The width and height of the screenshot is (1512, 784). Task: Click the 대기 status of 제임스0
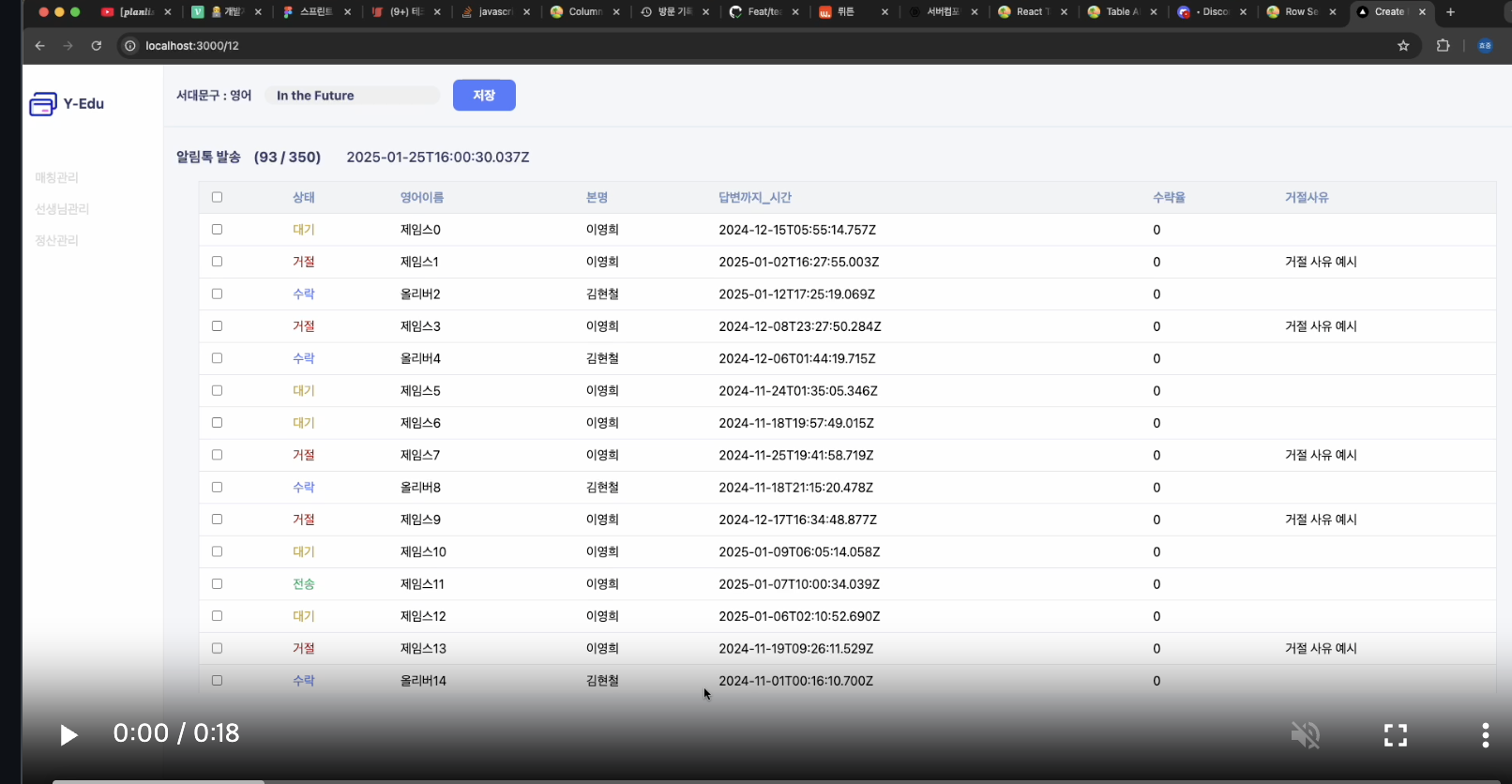304,230
